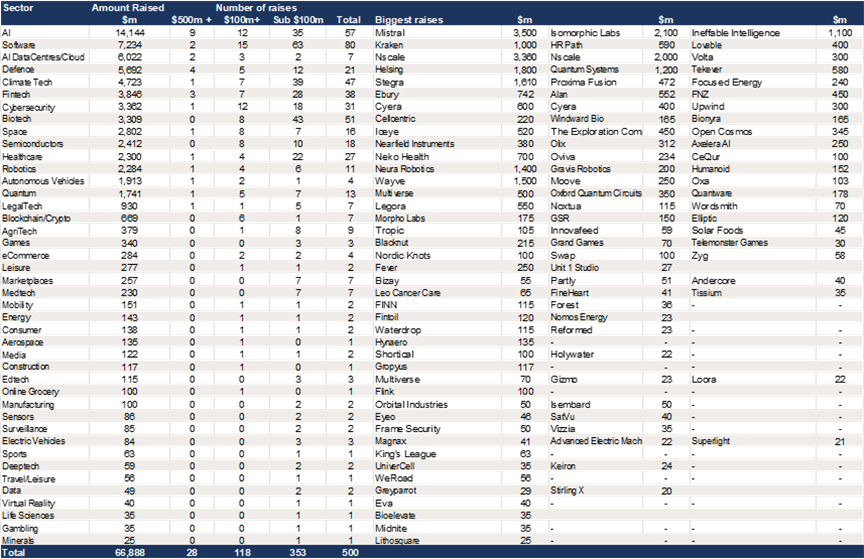
Task: Select the 'AI DataCentres/Cloud' sector cell
Action: pyautogui.click(x=43, y=57)
